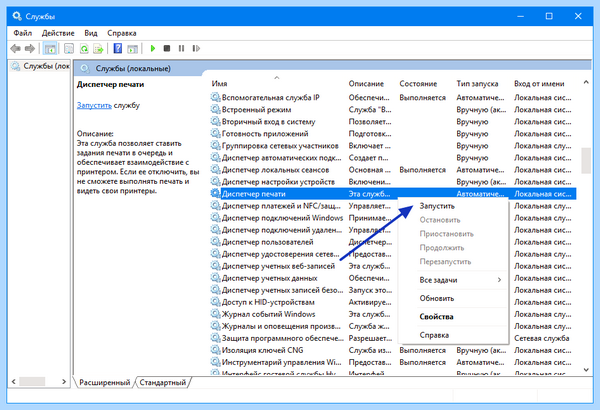600x410 pixels.
Task: Select the Инструментарий управления Wi... service
Action: (x=393, y=362)
